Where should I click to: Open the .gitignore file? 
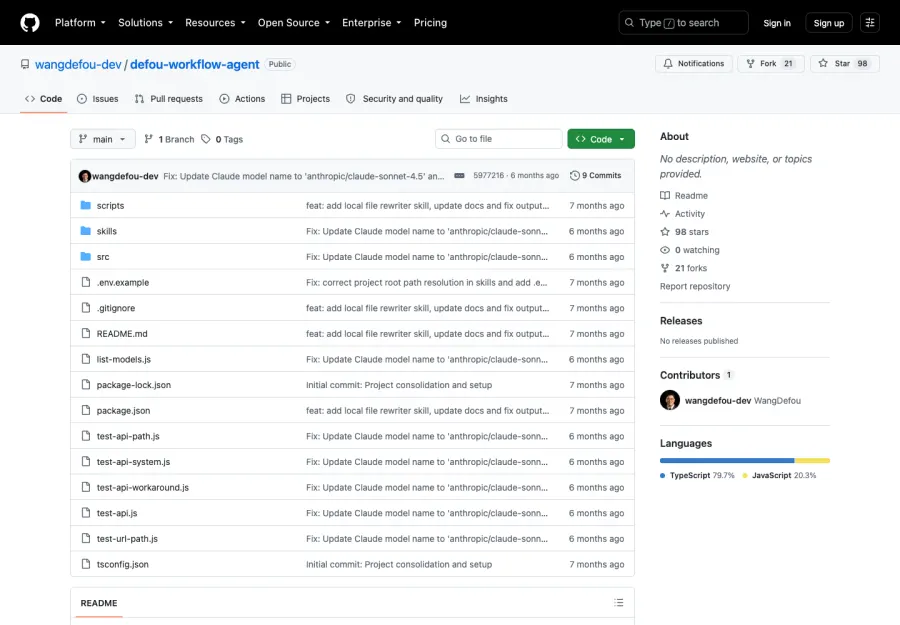click(x=116, y=308)
